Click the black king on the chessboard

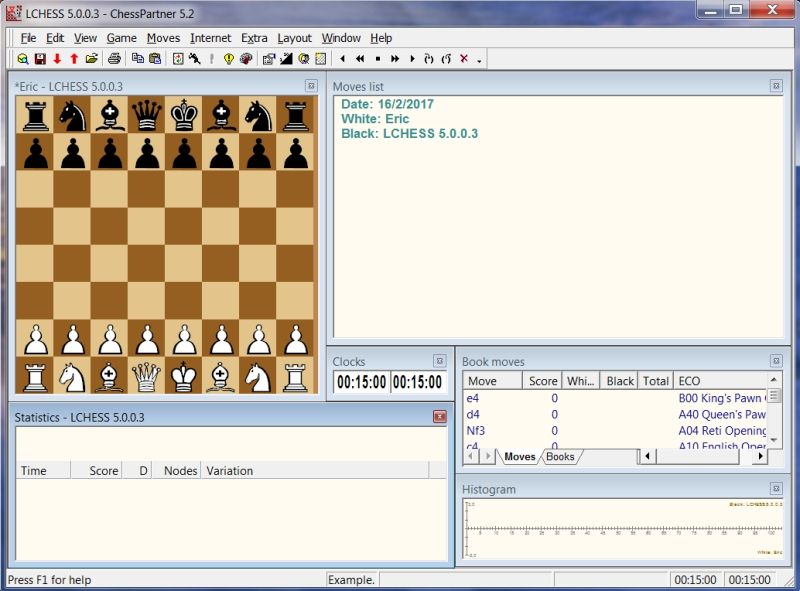184,114
